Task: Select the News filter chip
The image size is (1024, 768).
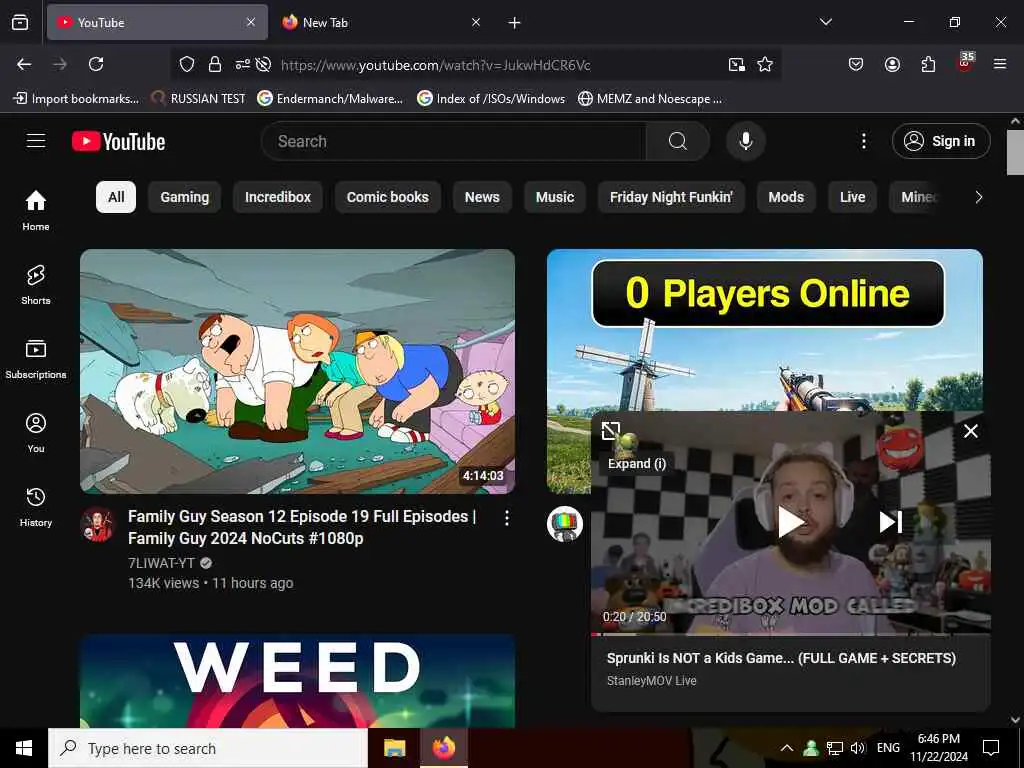Action: 482,197
